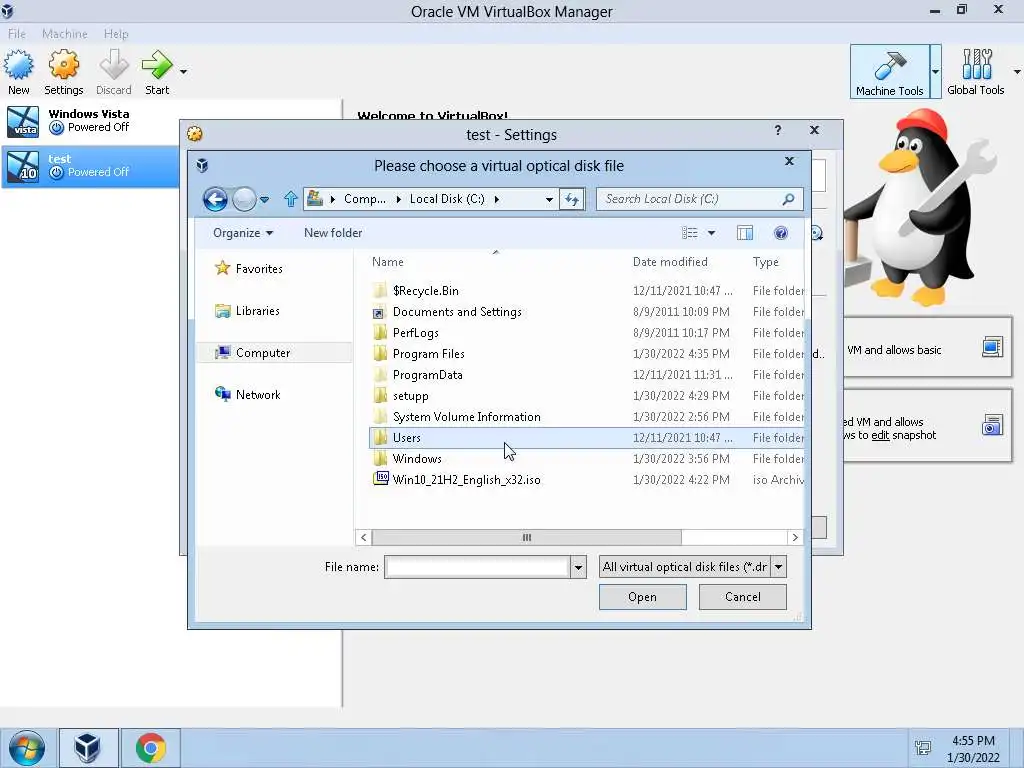Sort by the Type column header

coord(765,262)
